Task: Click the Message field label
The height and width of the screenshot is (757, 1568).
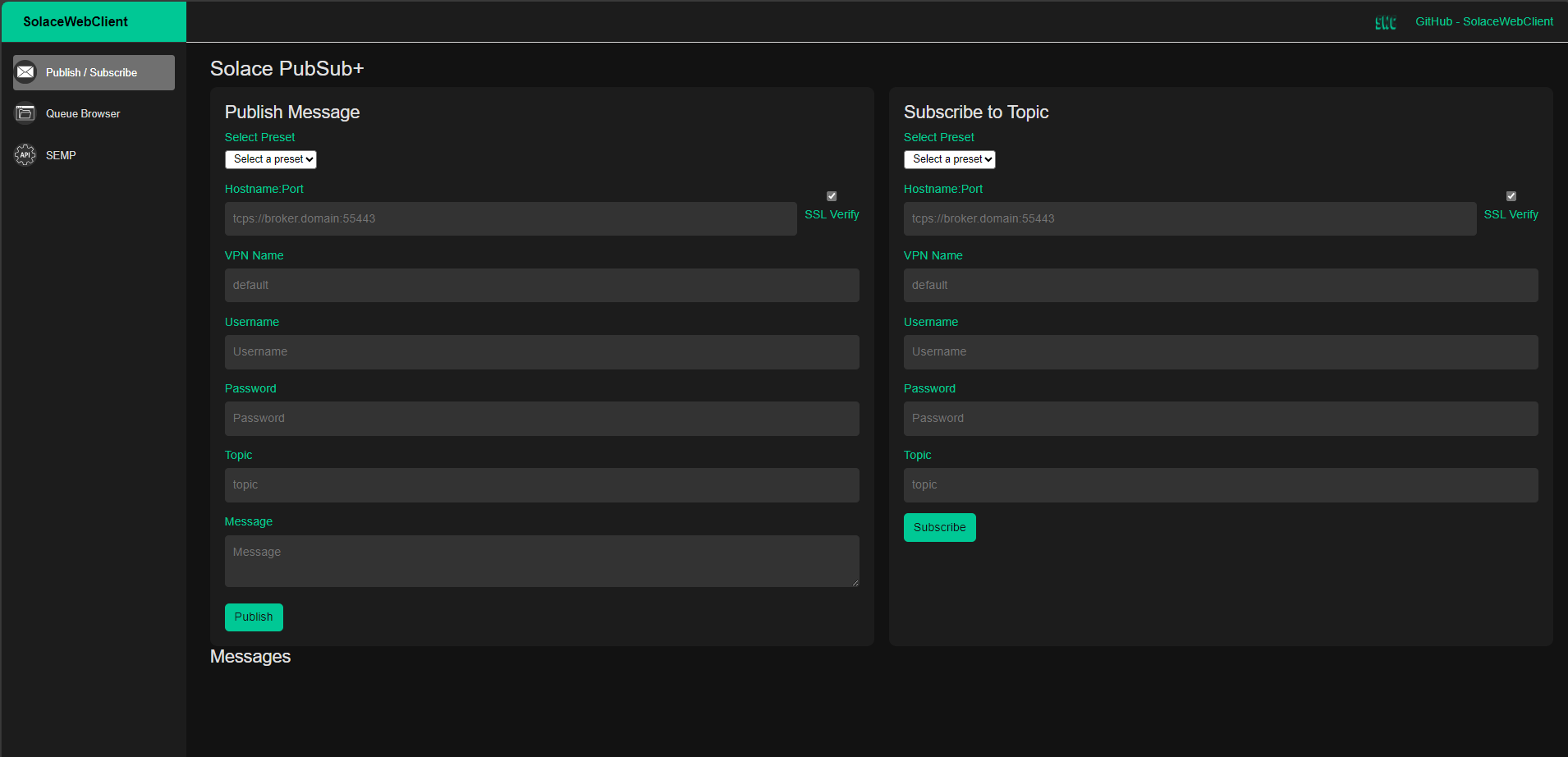Action: (249, 521)
